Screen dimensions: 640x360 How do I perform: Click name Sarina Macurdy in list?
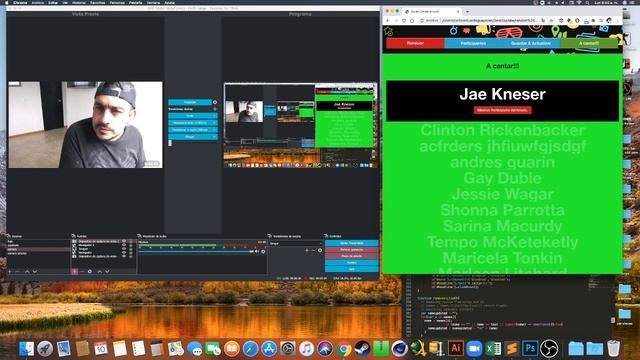502,226
